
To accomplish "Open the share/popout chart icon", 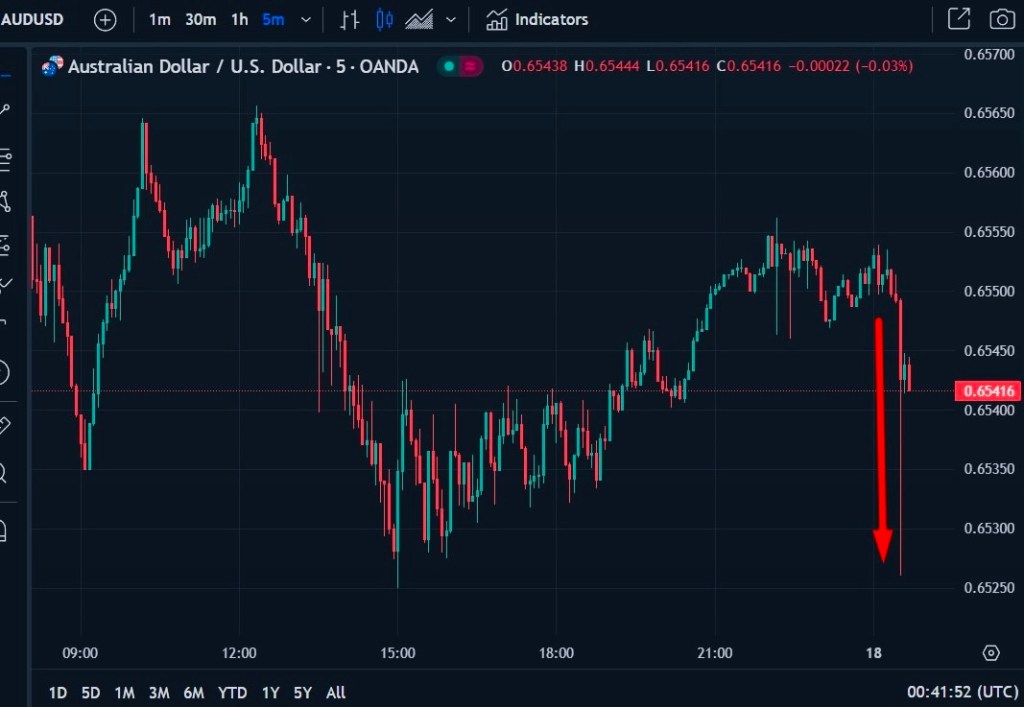I will click(958, 19).
